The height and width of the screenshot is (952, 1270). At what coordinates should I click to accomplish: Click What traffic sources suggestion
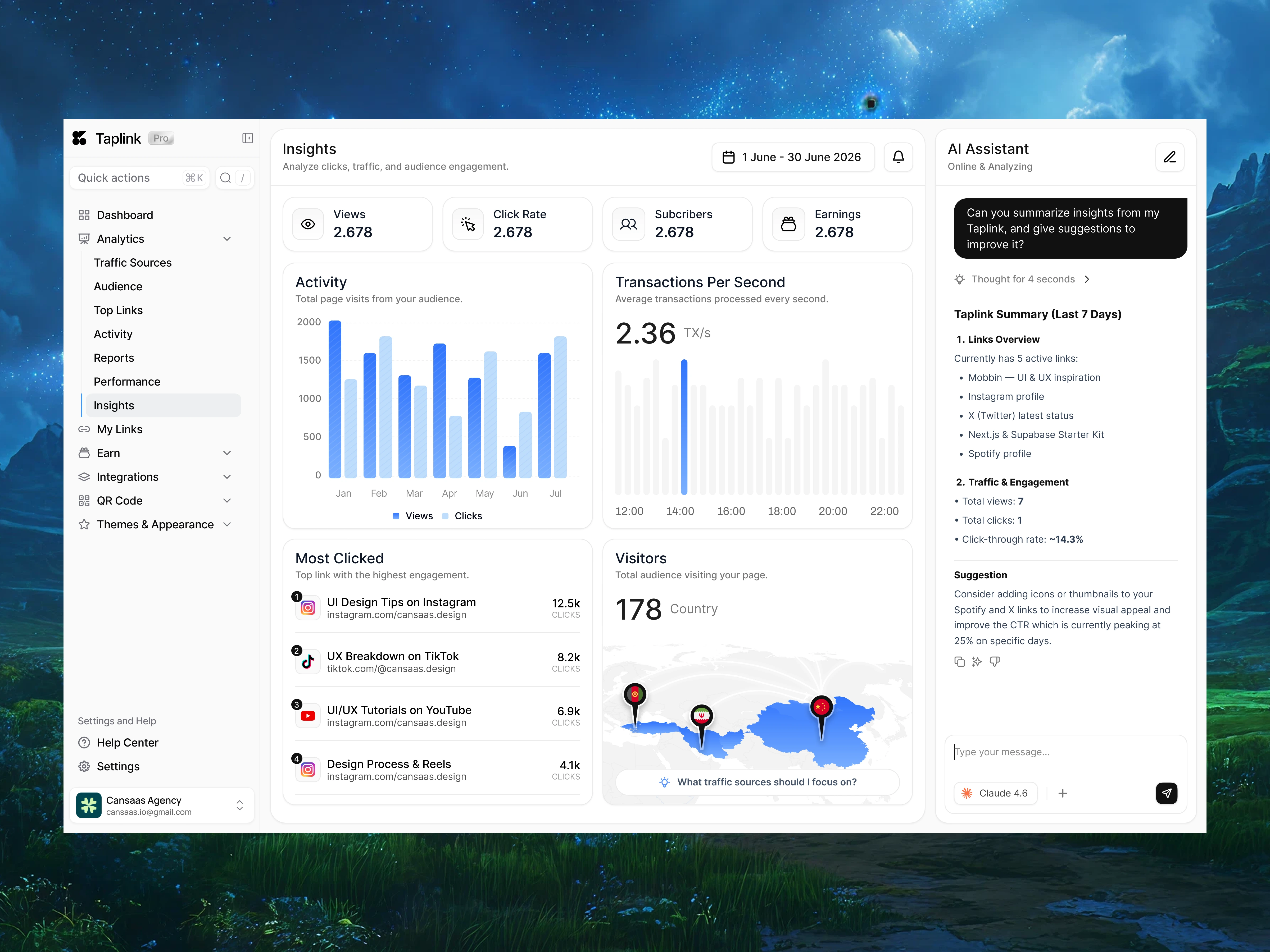click(x=757, y=782)
